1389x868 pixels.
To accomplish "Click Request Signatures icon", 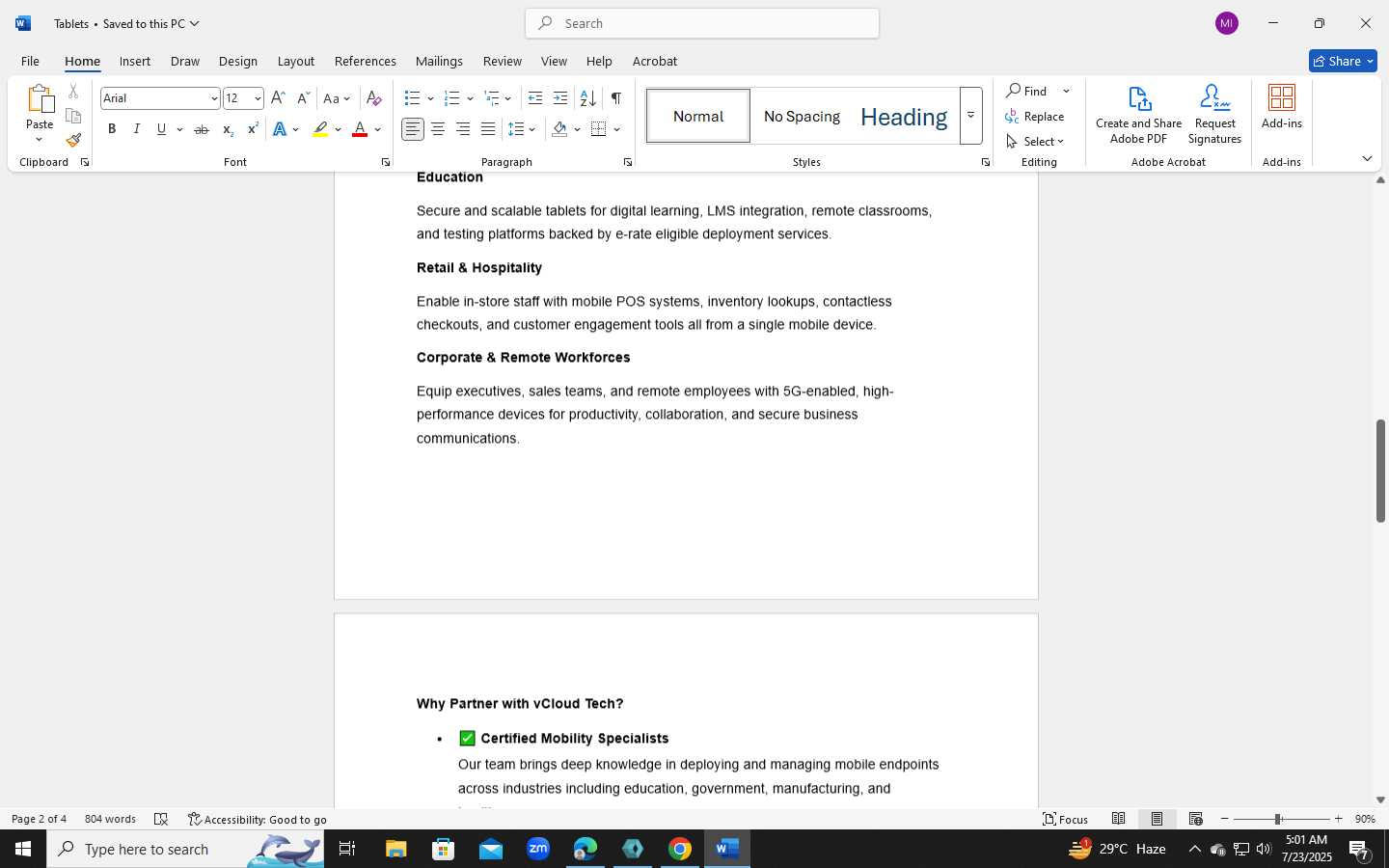I will [x=1214, y=115].
